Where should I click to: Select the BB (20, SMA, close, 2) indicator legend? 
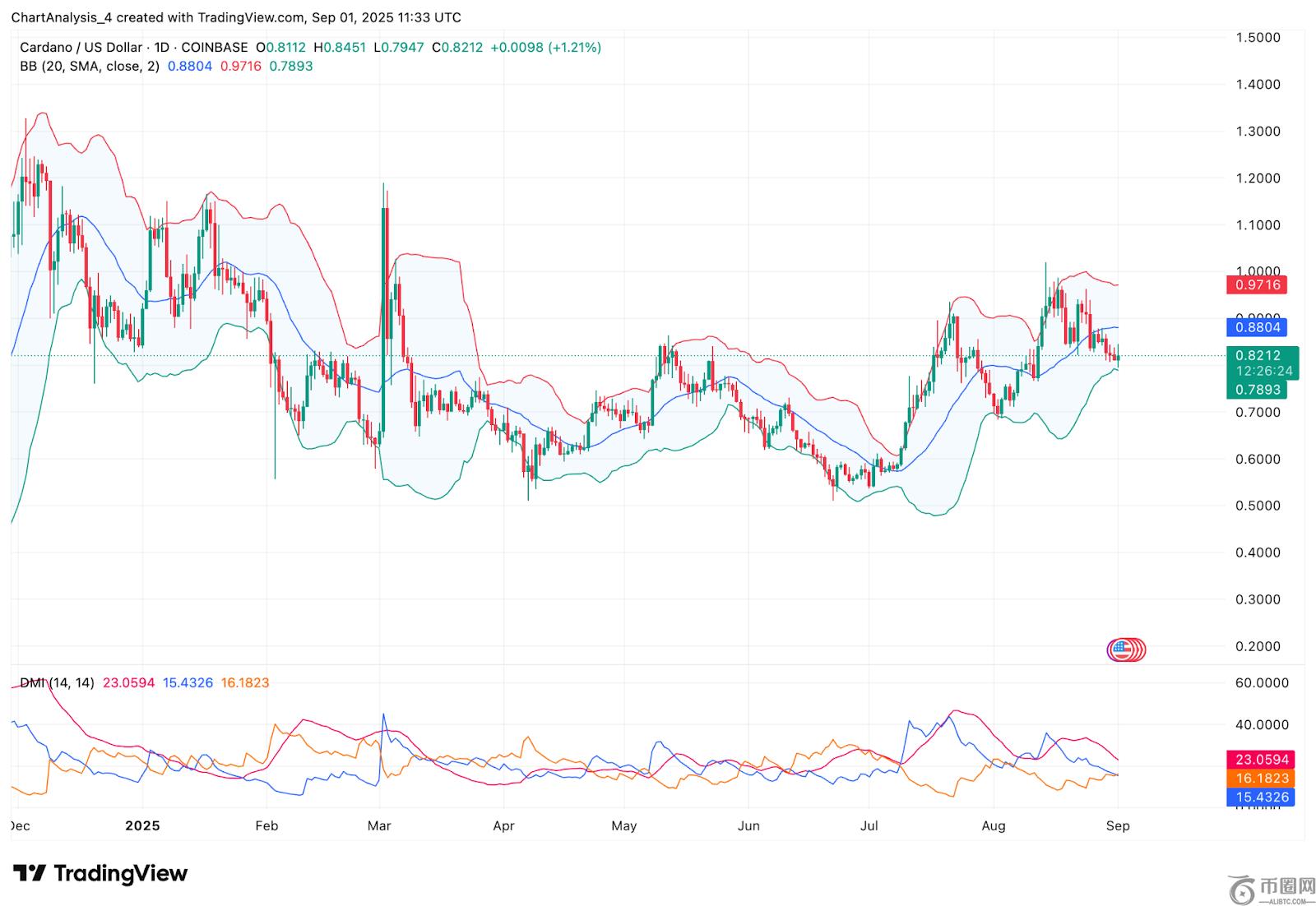[x=89, y=67]
